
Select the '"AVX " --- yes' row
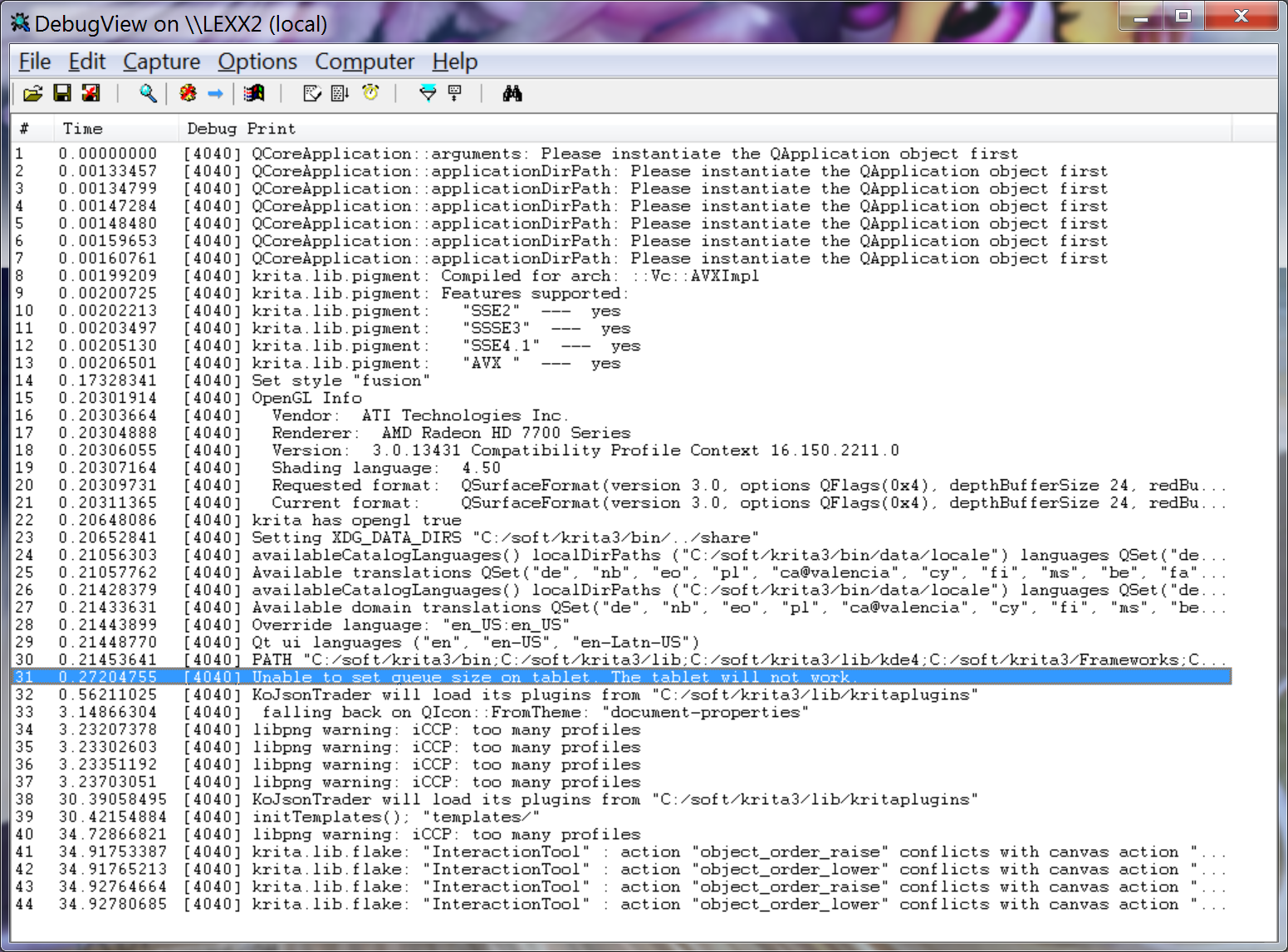click(x=621, y=363)
